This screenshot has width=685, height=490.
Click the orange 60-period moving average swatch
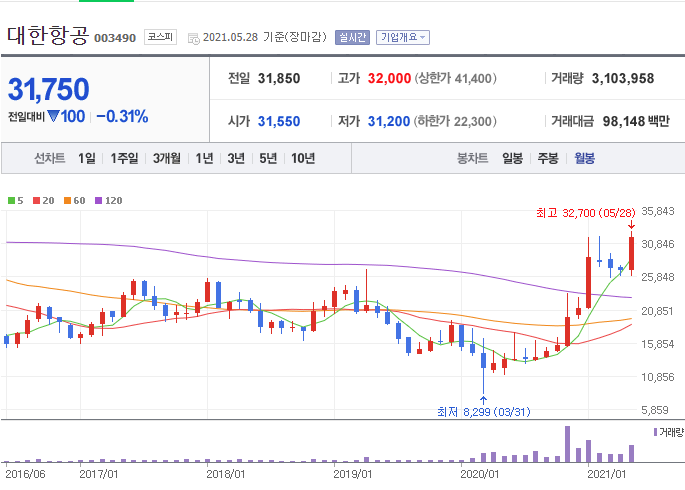67,200
